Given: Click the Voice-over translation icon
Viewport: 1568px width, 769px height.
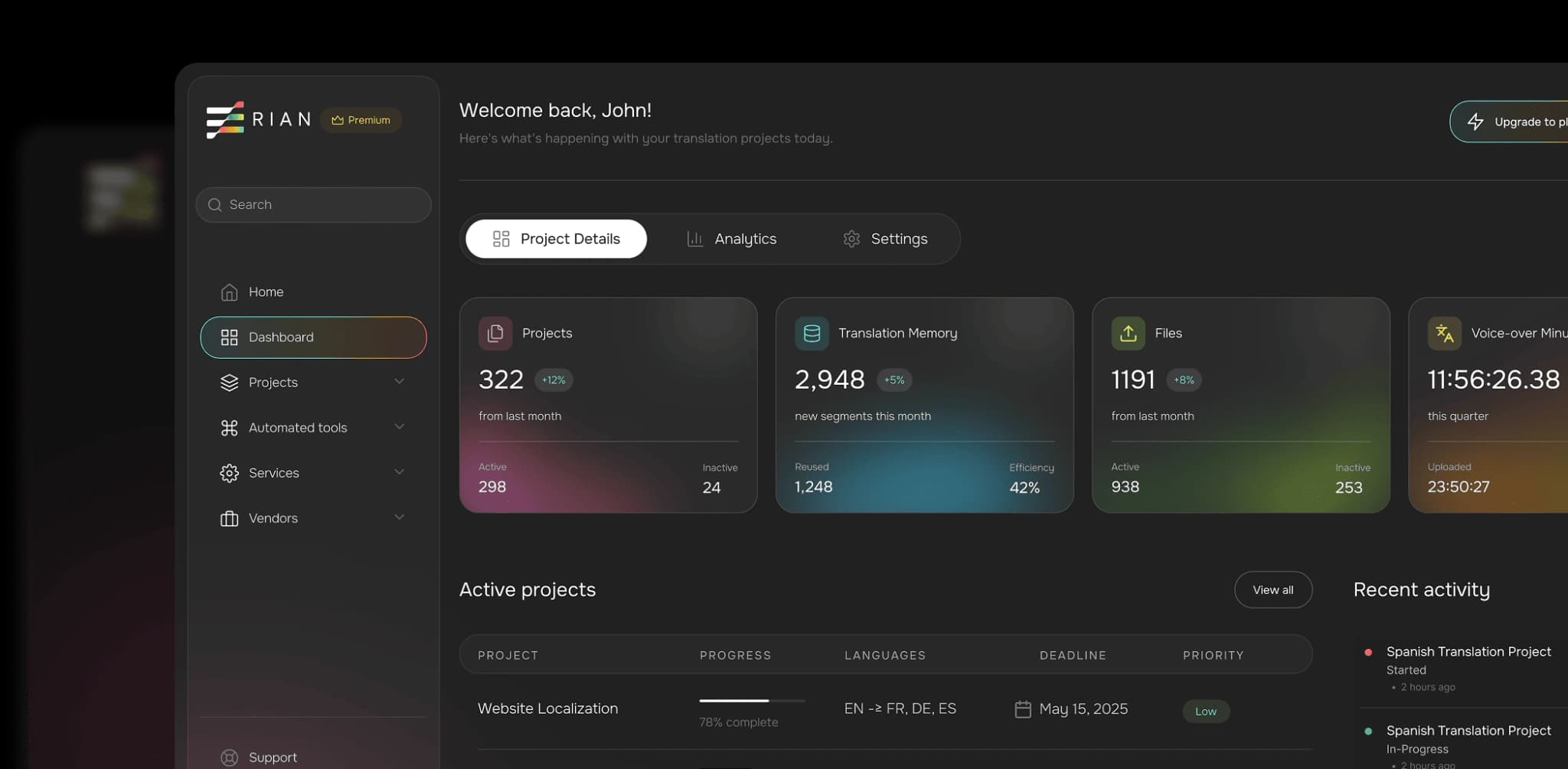Looking at the screenshot, I should point(1444,333).
